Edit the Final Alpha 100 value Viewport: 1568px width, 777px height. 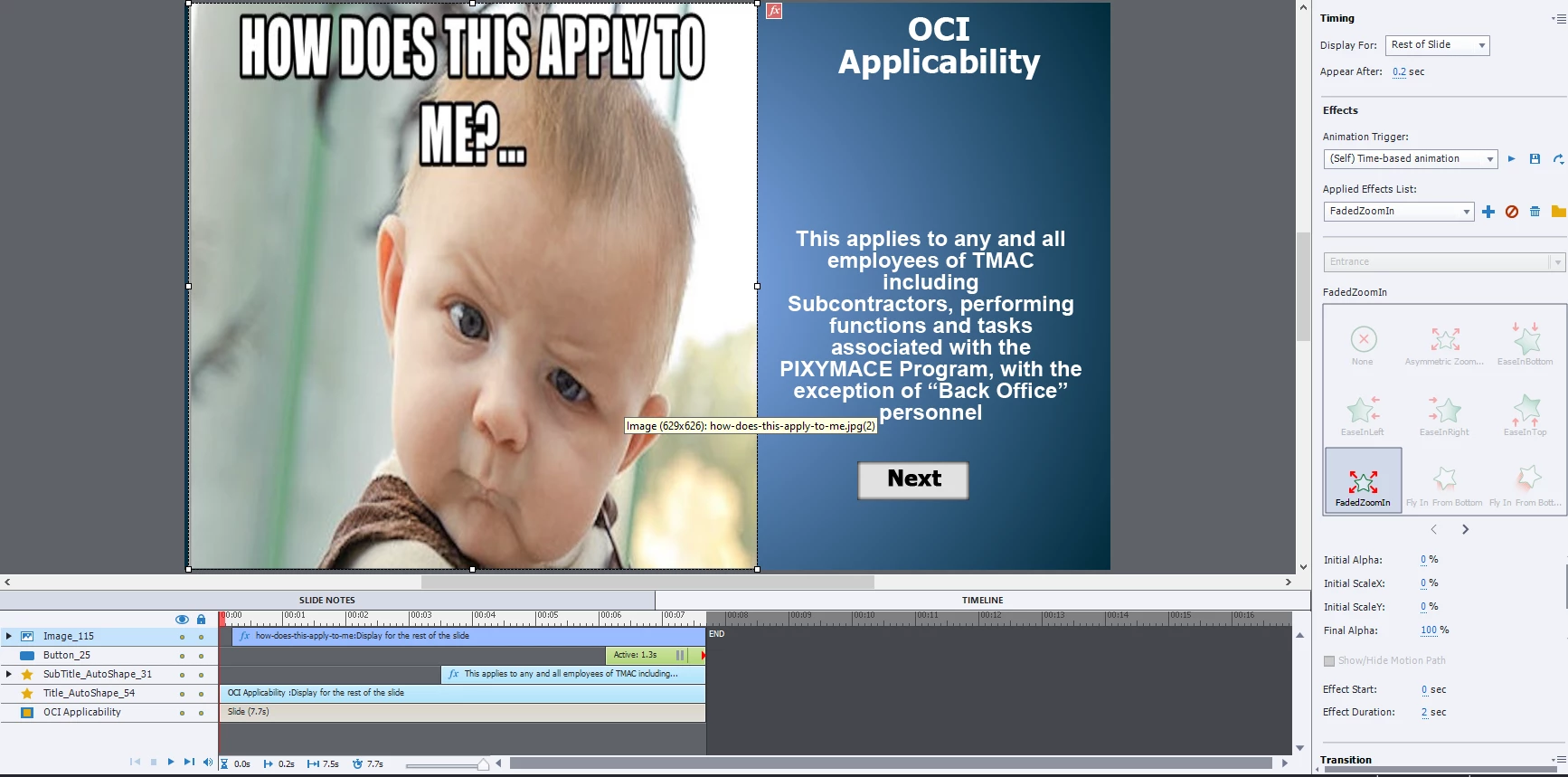pos(1429,631)
